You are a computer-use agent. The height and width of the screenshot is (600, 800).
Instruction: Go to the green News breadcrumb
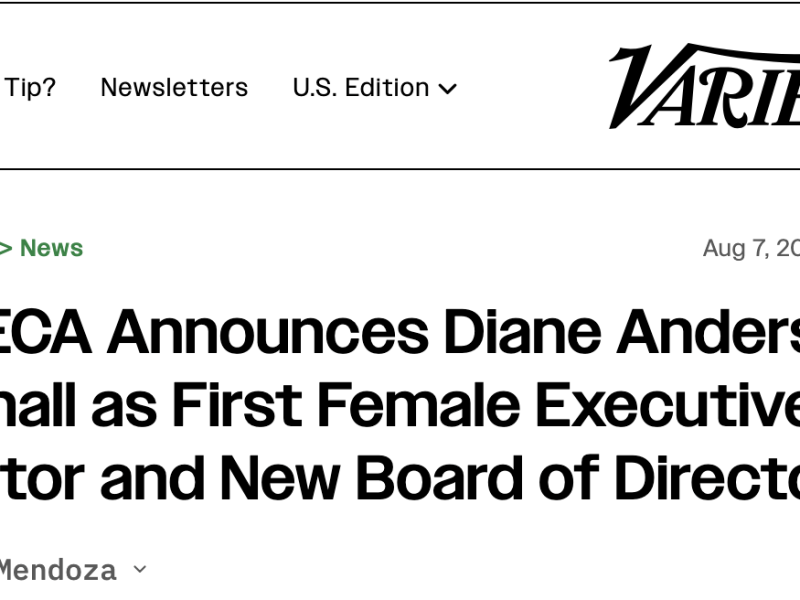coord(51,248)
